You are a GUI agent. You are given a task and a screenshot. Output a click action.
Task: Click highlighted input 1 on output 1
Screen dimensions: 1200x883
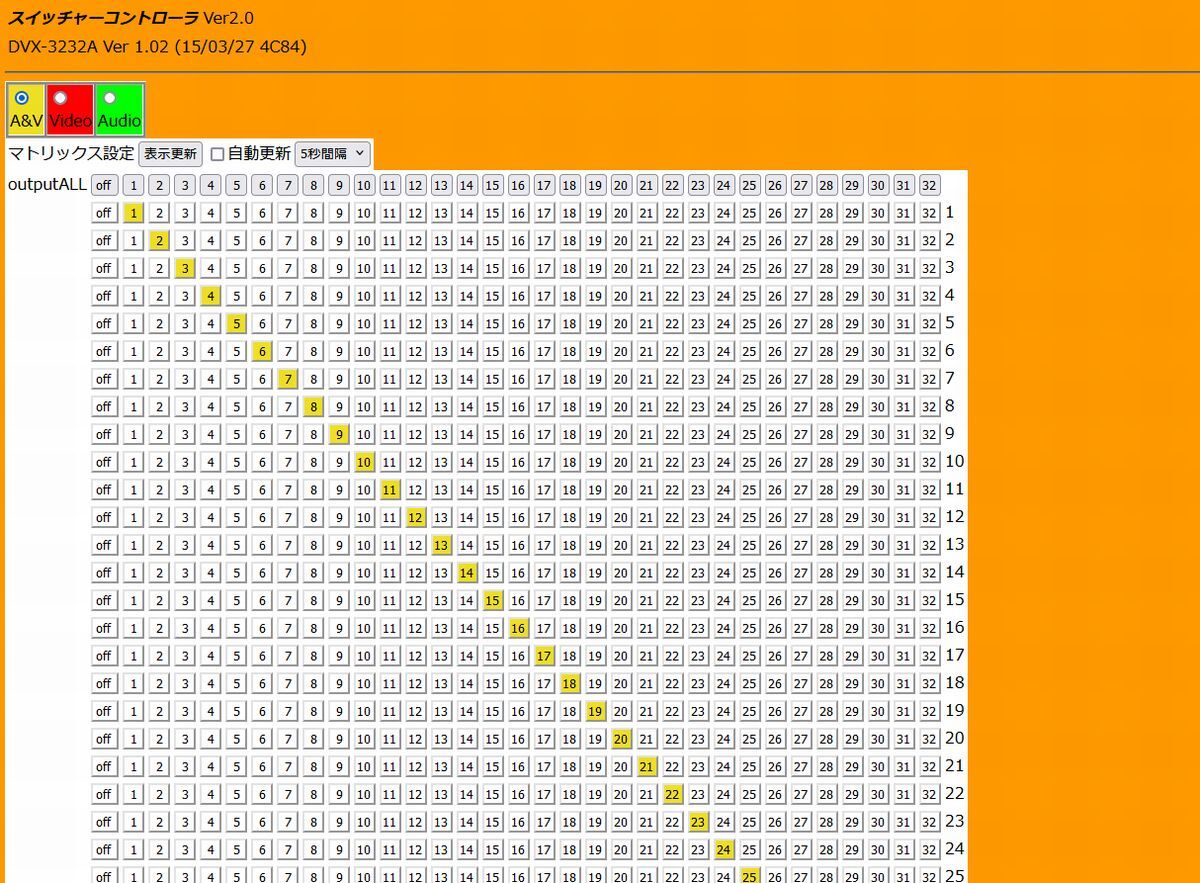[133, 213]
